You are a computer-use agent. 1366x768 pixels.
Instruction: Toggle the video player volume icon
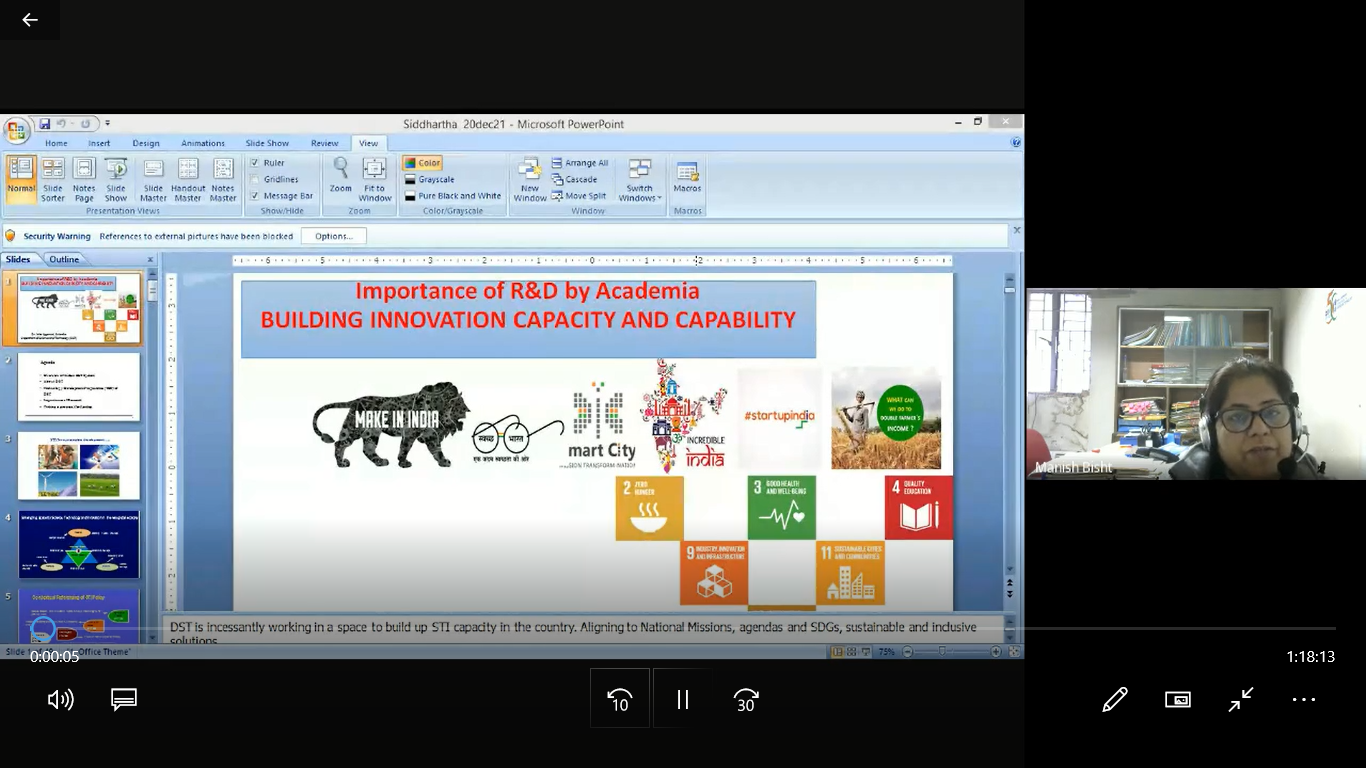click(61, 699)
